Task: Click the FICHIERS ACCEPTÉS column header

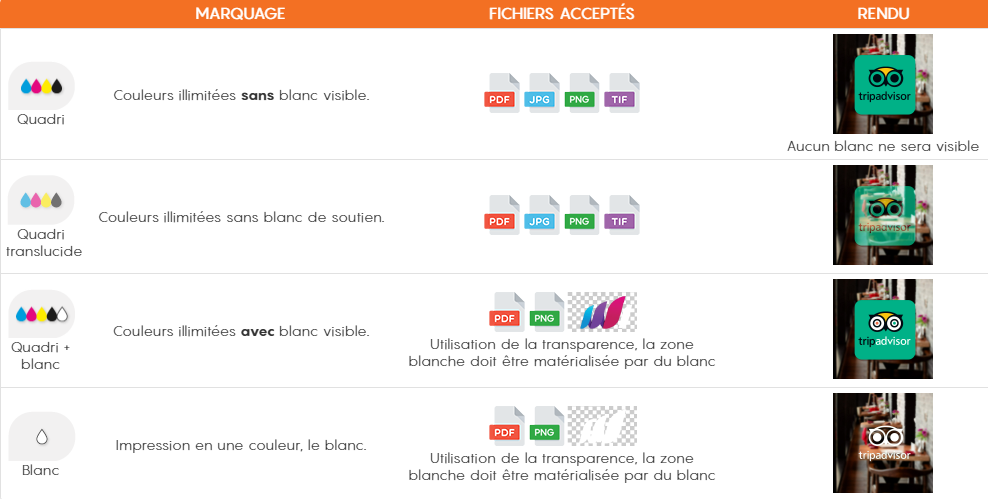Action: tap(562, 14)
